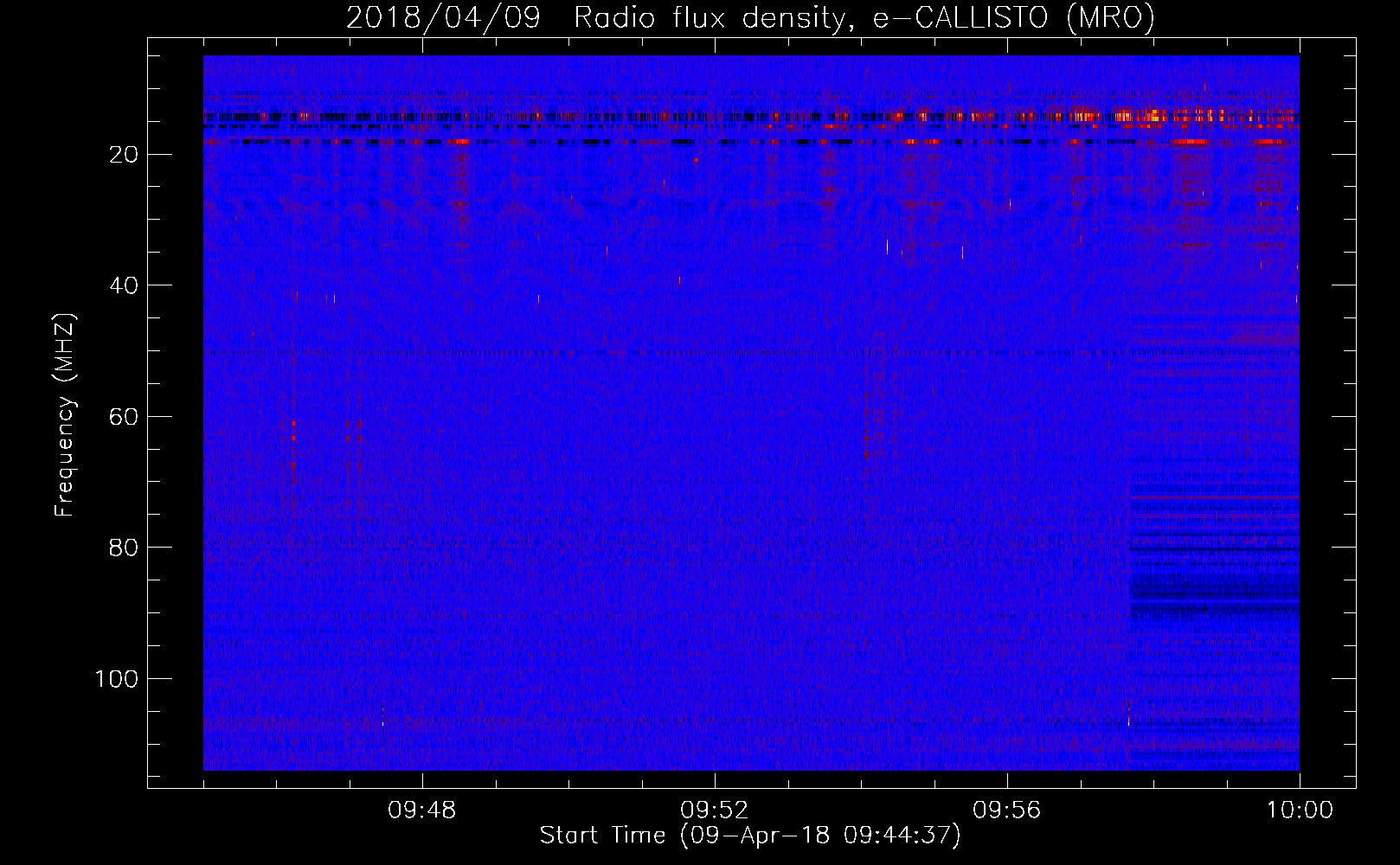Click the 09:48 time tick label

click(x=422, y=811)
